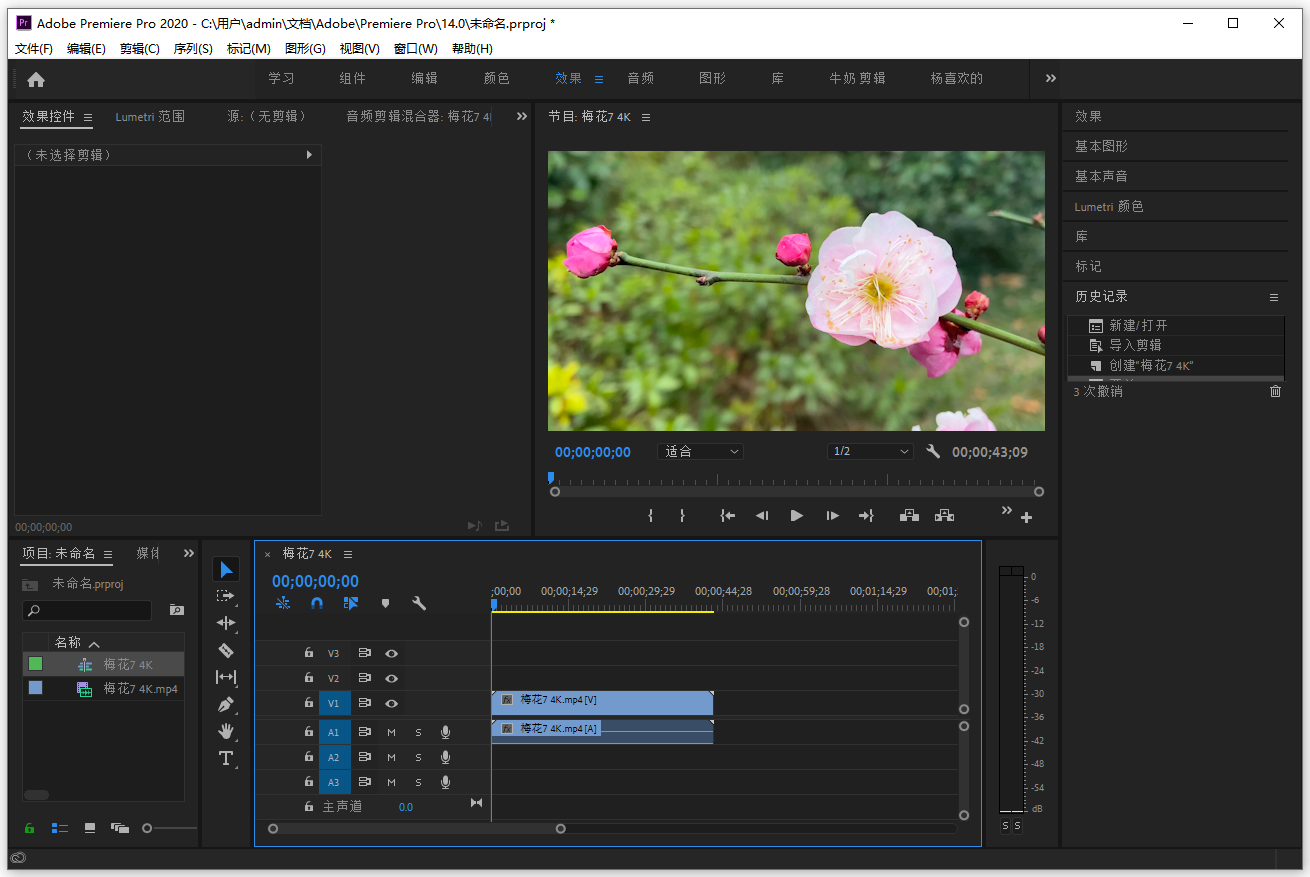Go to Out point in program monitor
This screenshot has width=1310, height=877.
point(866,516)
